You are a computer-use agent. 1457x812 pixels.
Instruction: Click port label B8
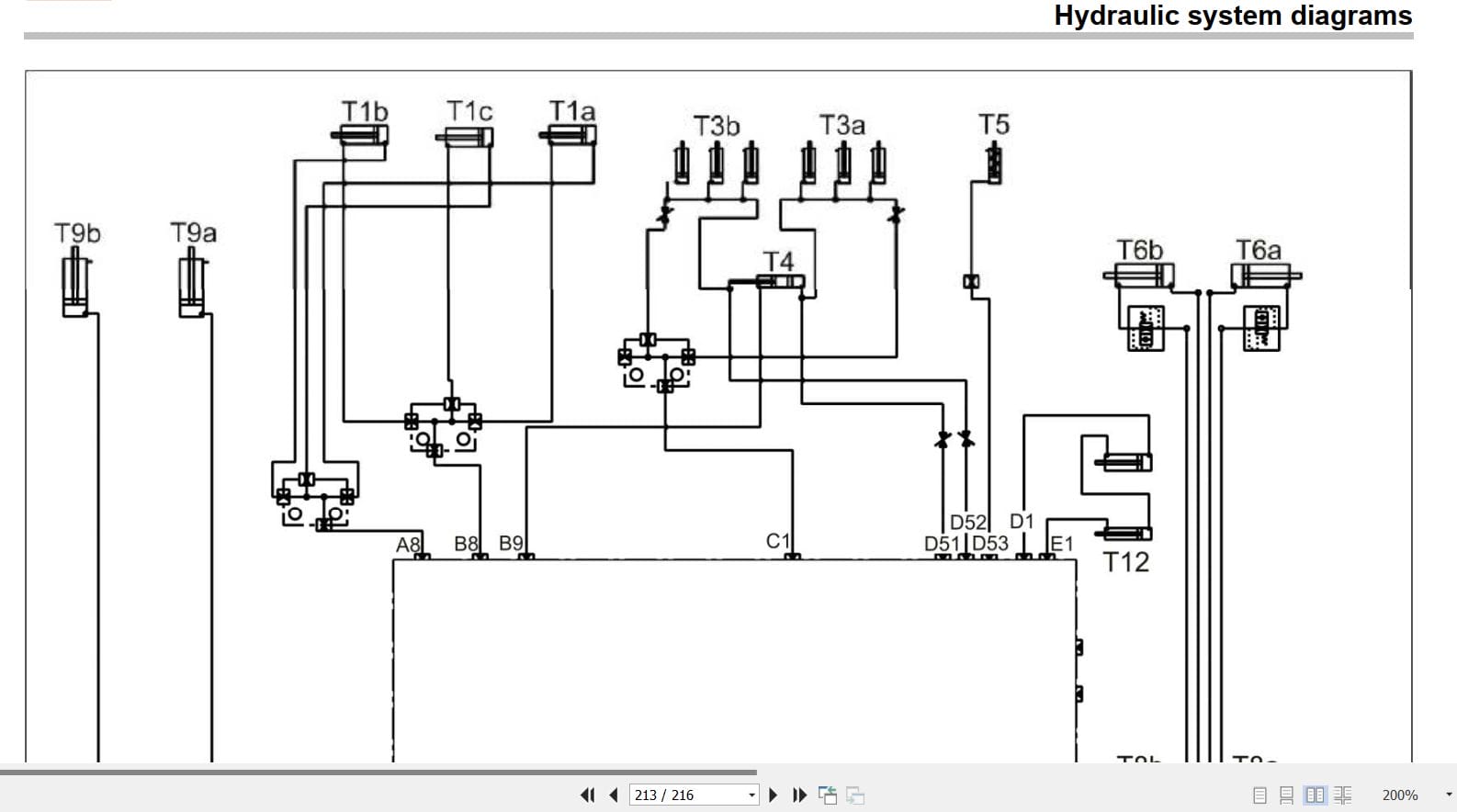467,545
